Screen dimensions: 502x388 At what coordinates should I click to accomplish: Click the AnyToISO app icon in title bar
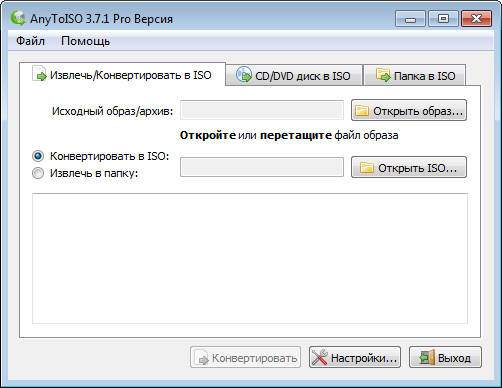pyautogui.click(x=18, y=18)
